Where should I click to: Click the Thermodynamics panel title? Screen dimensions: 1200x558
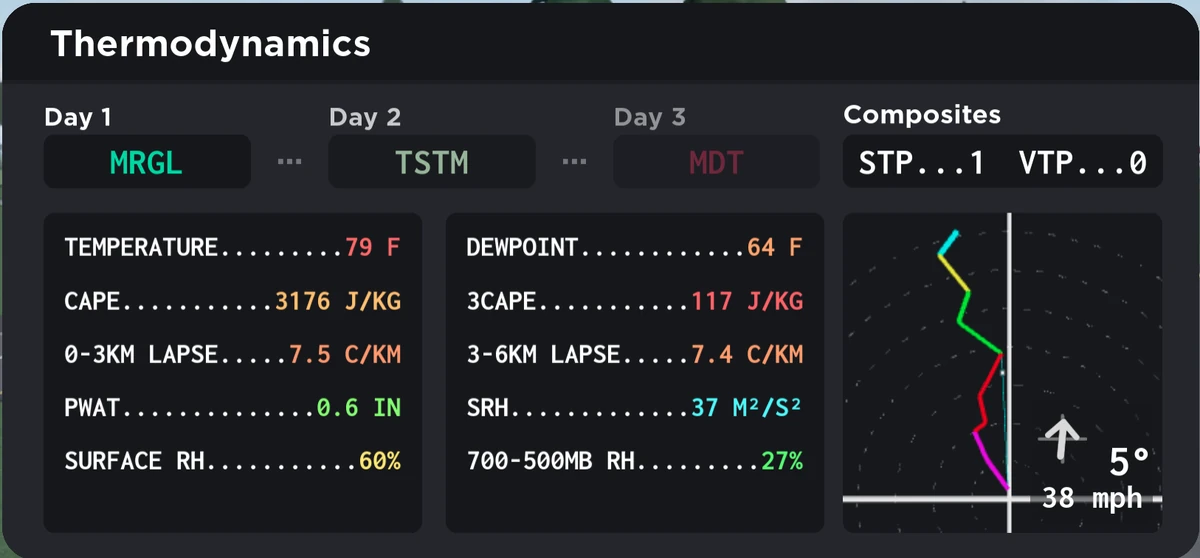210,44
